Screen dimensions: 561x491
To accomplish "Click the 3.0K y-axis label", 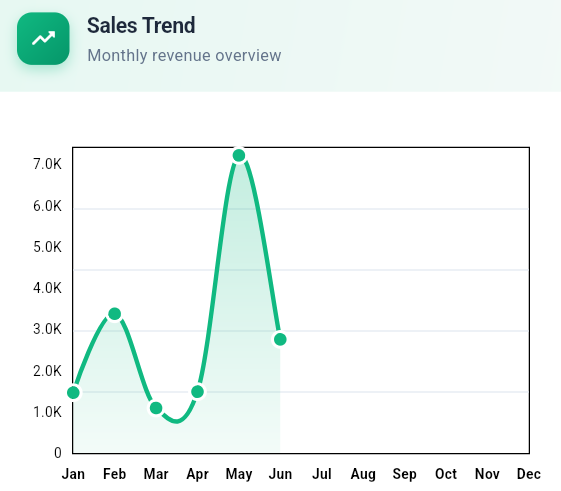I will [47, 329].
